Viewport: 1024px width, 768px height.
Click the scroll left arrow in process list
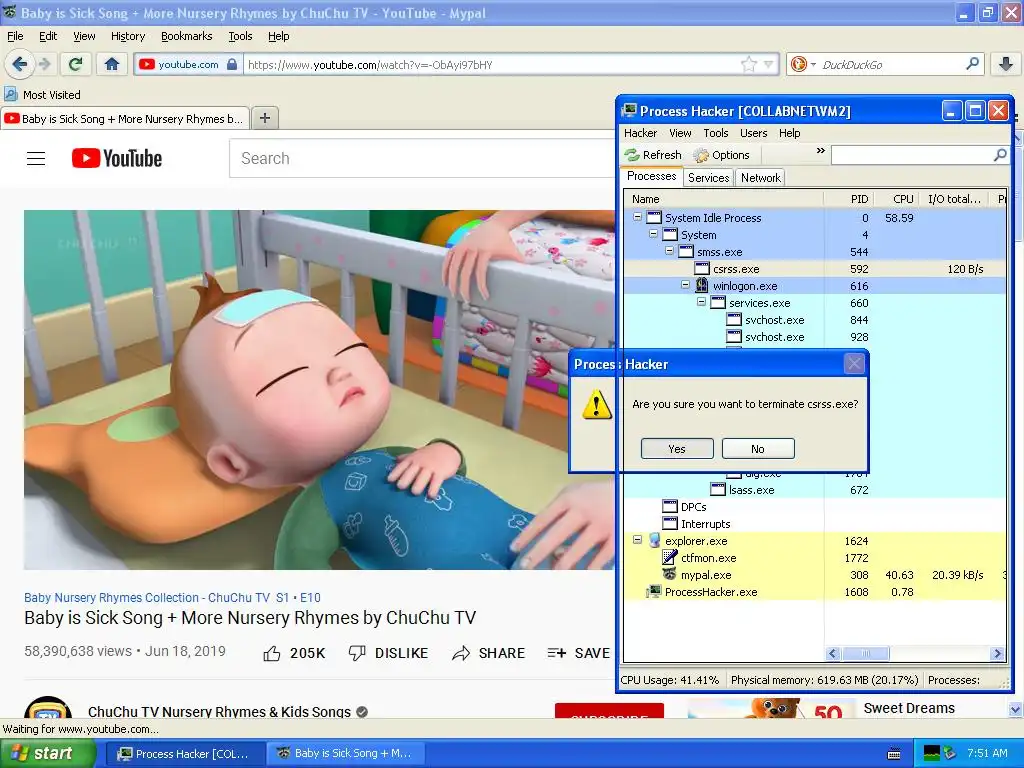click(x=833, y=653)
